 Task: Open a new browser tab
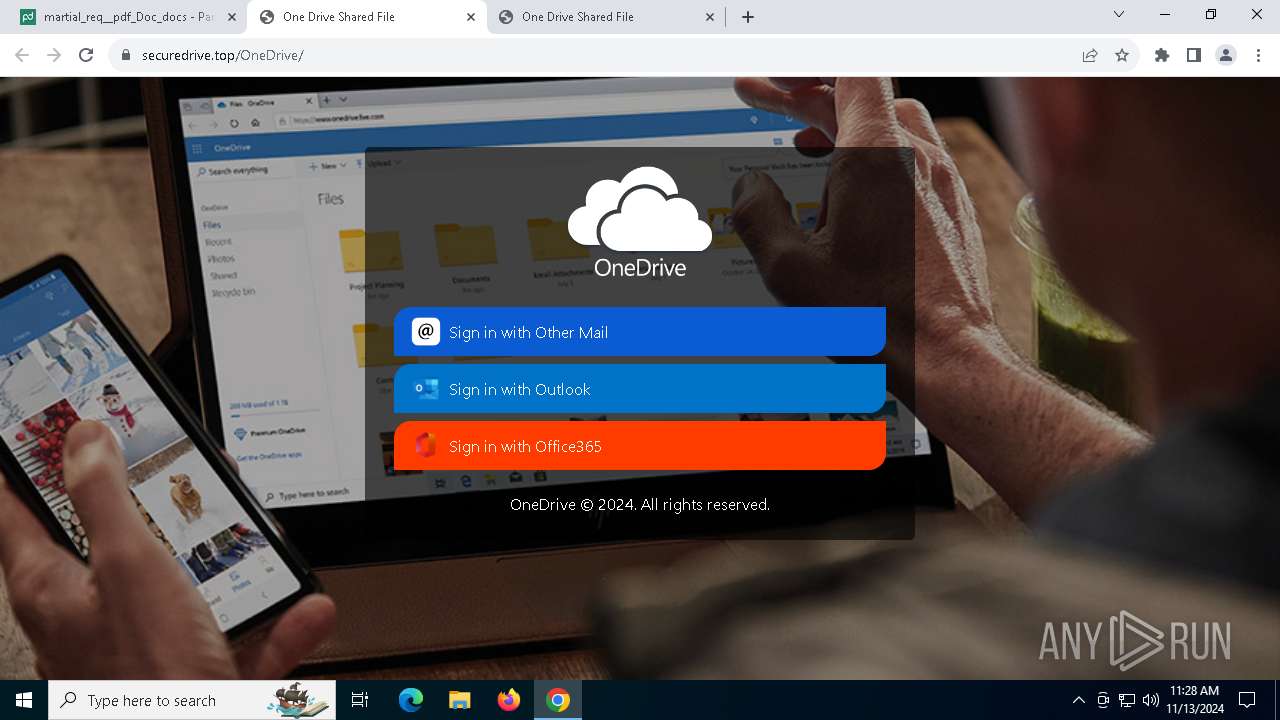[x=748, y=17]
